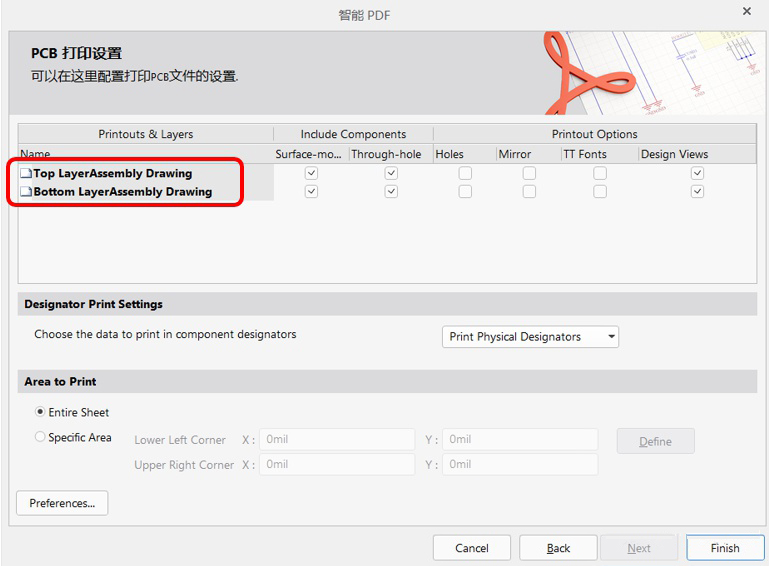This screenshot has width=769, height=566.
Task: Toggle Design Views for Top LayerAssembly Drawing
Action: click(x=697, y=173)
